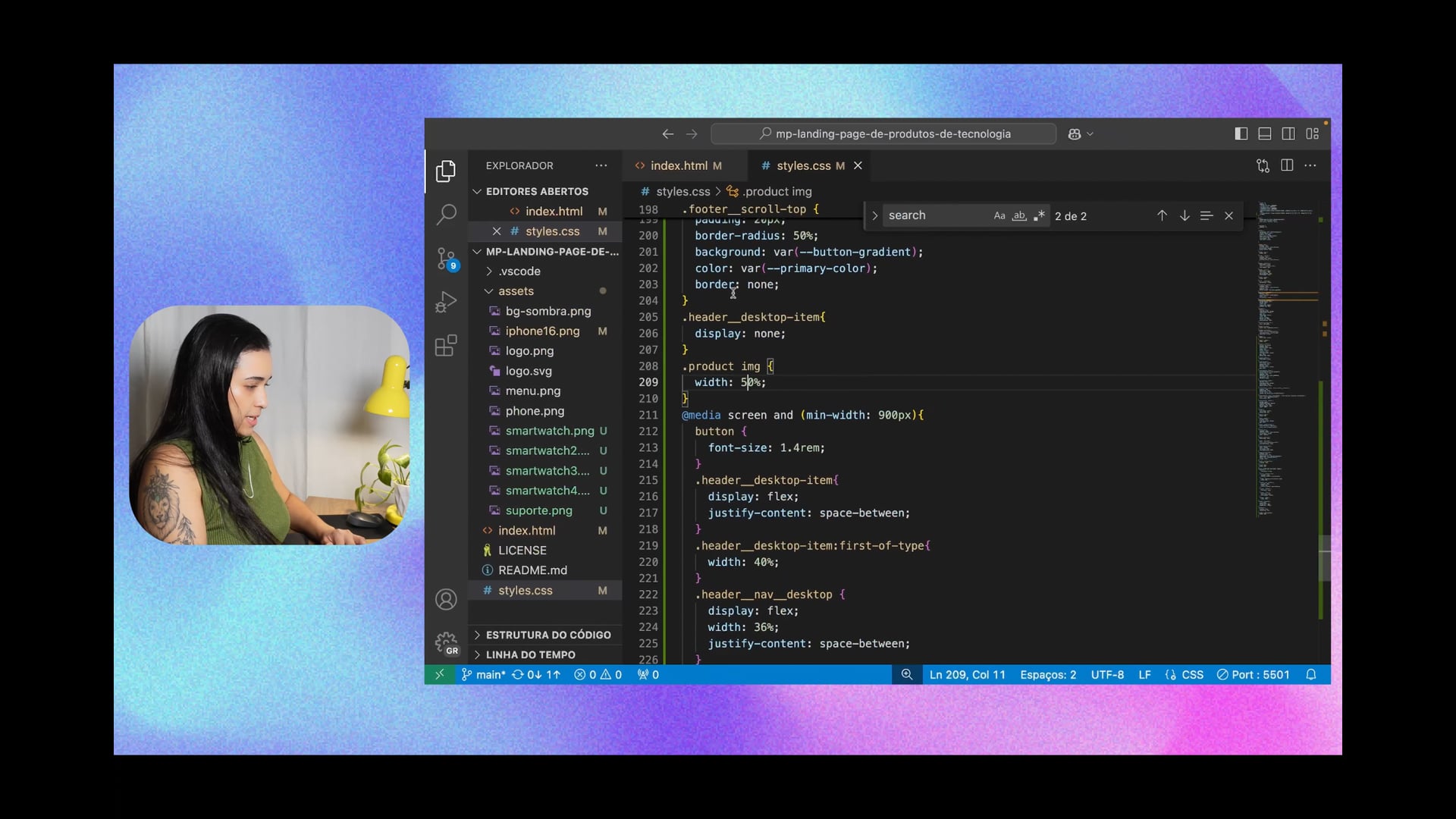Switch to the index.html tab

(678, 165)
